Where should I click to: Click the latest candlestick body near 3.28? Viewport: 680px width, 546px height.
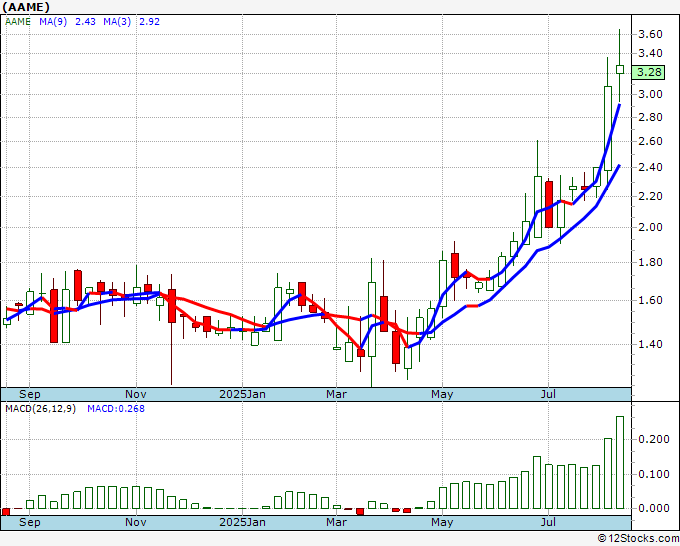click(620, 69)
